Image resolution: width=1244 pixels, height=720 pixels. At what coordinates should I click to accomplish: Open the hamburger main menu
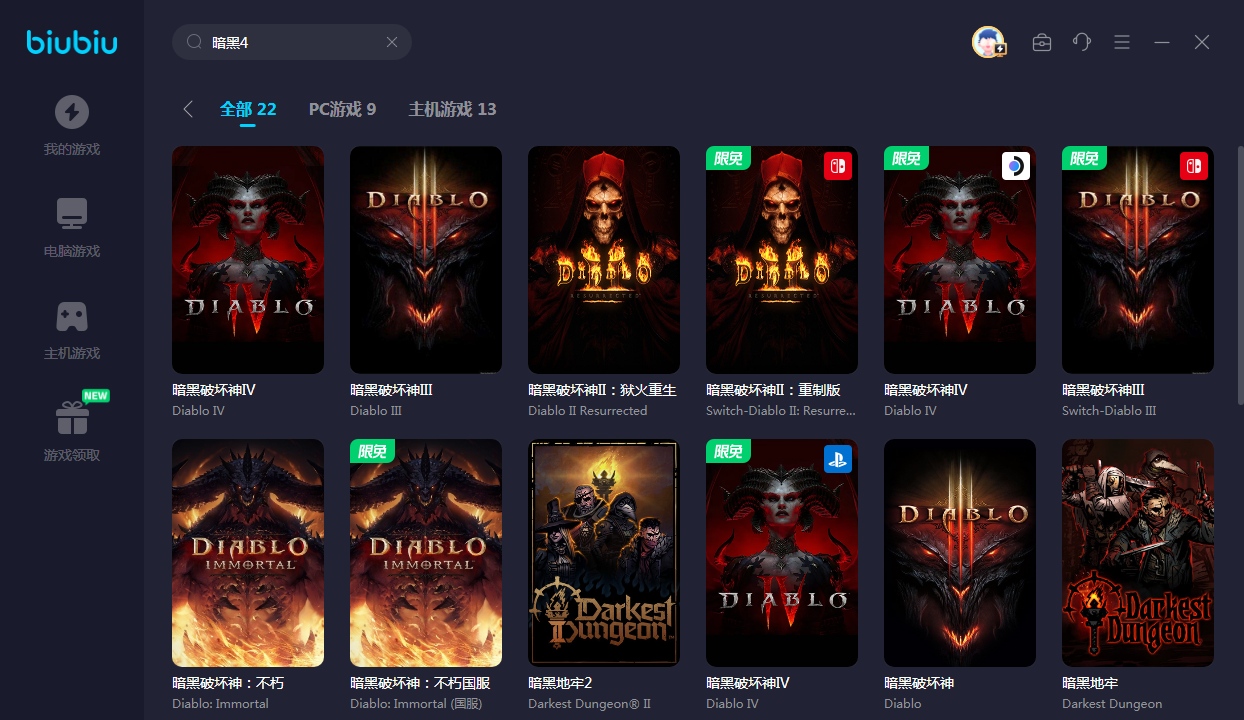tap(1122, 42)
